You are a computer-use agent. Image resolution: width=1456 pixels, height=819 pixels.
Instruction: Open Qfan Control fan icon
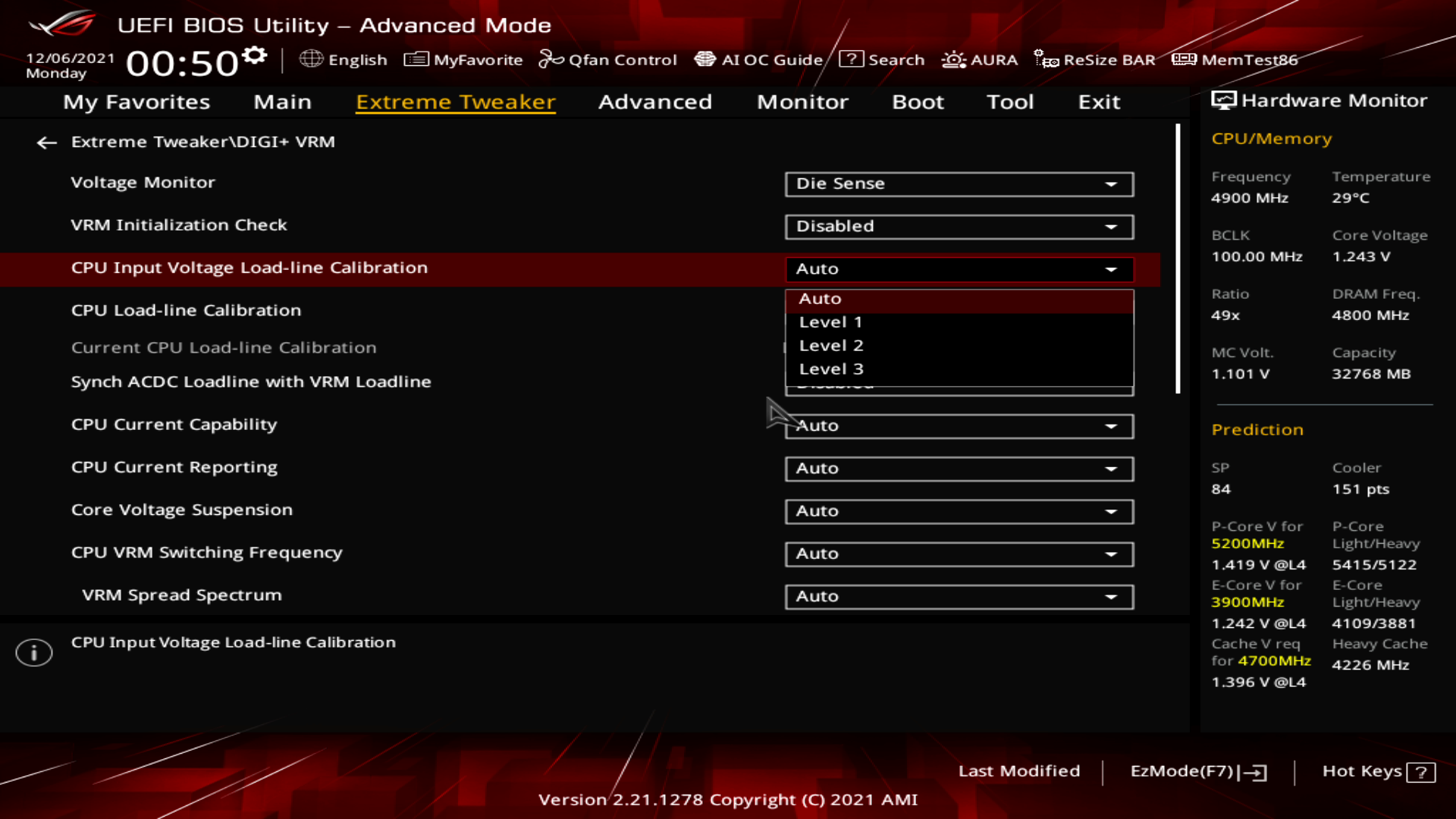(x=551, y=59)
